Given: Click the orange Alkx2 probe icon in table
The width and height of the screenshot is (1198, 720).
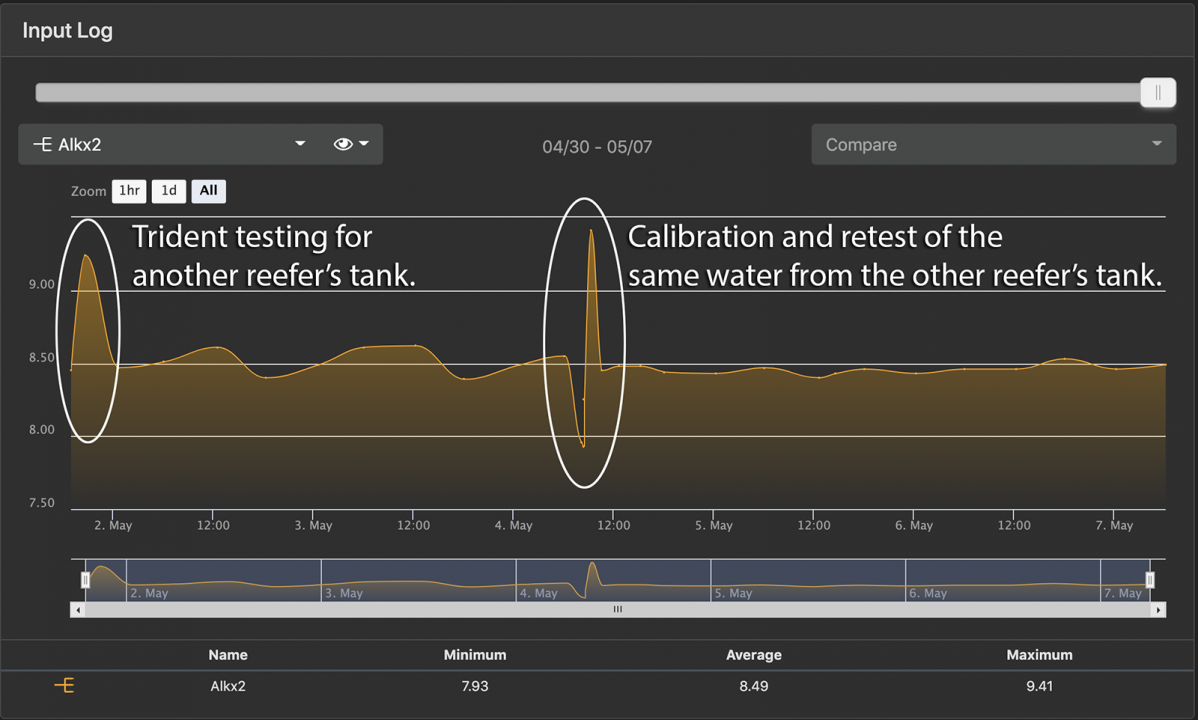Looking at the screenshot, I should [x=64, y=686].
